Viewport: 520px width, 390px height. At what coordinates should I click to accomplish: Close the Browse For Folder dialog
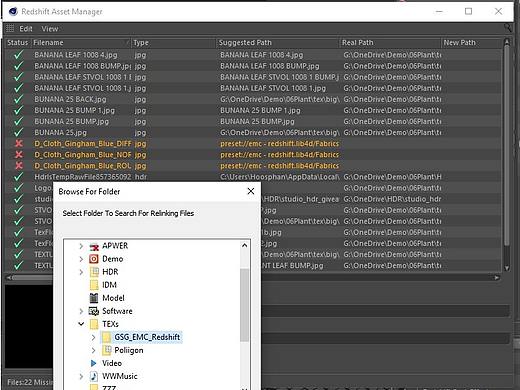pos(251,191)
